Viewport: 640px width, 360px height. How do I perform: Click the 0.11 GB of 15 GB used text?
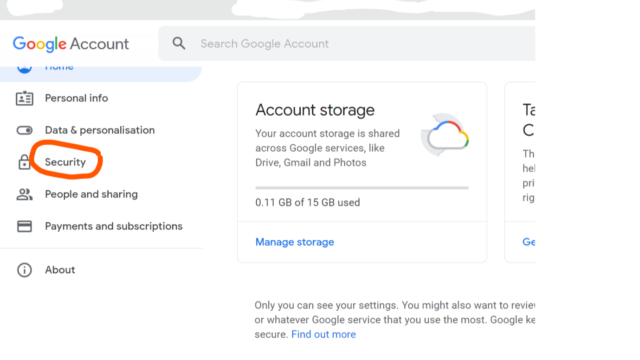pos(308,202)
